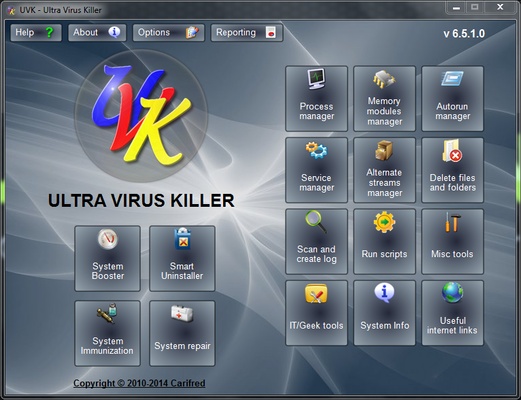Show System Info

(x=384, y=313)
